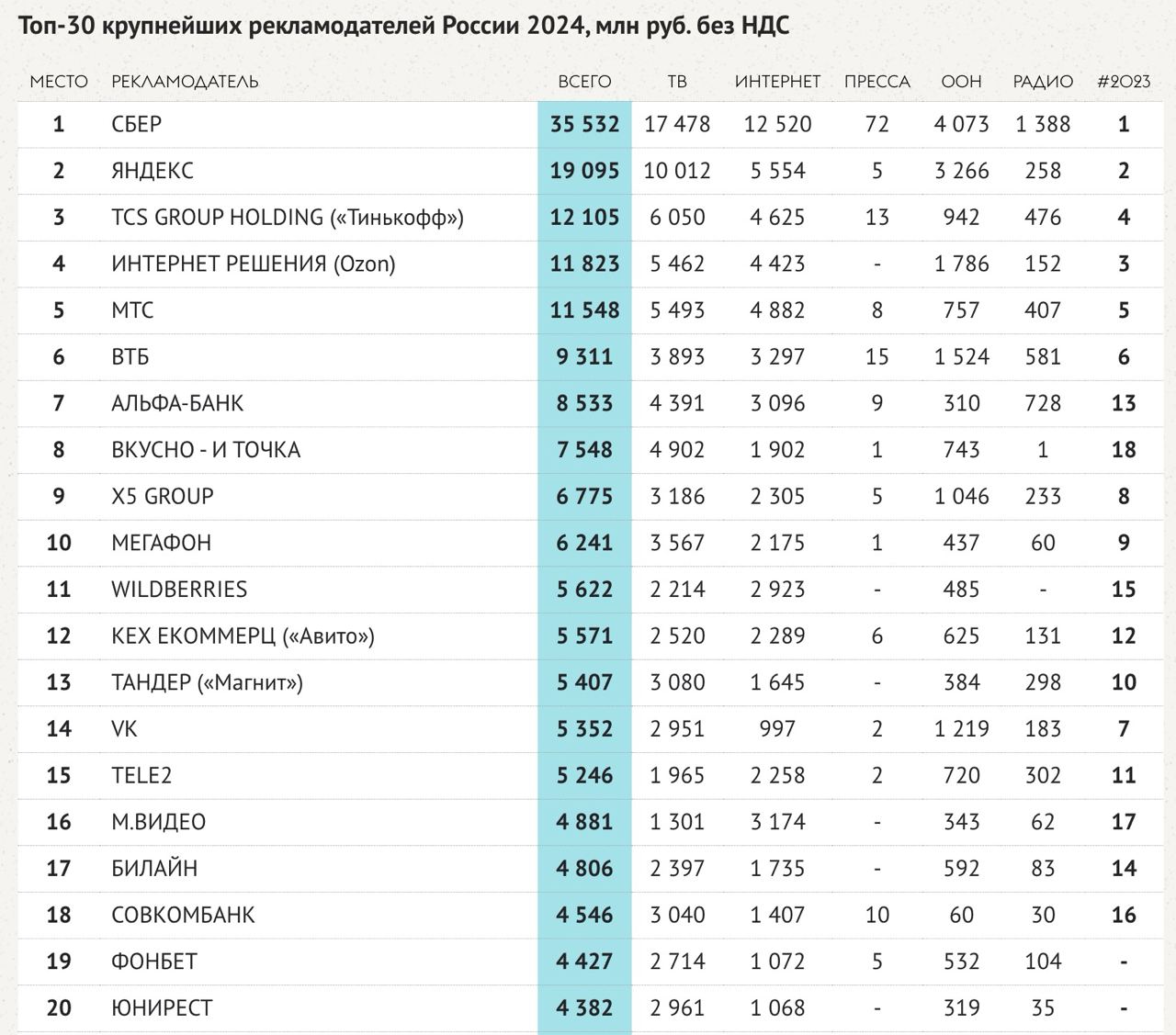
Task: Click СБЕР TV value 17 478
Action: point(677,124)
